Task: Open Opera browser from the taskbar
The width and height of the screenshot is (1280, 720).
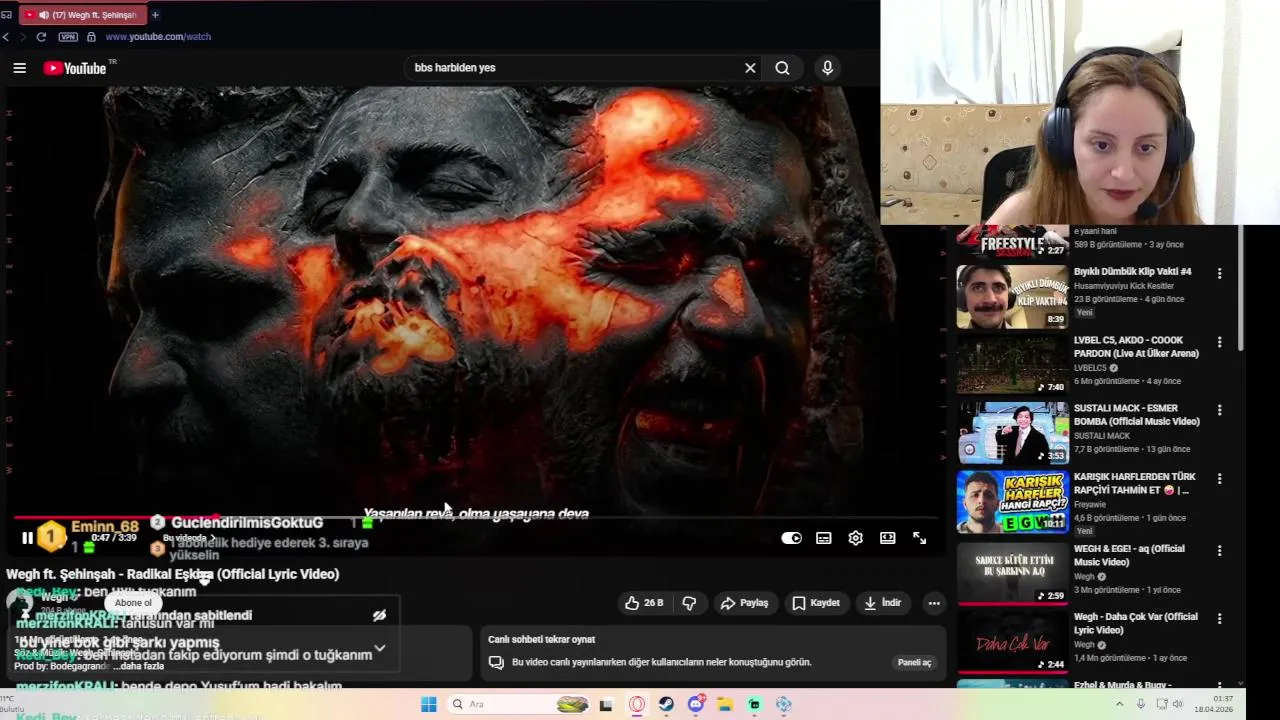Action: [637, 704]
